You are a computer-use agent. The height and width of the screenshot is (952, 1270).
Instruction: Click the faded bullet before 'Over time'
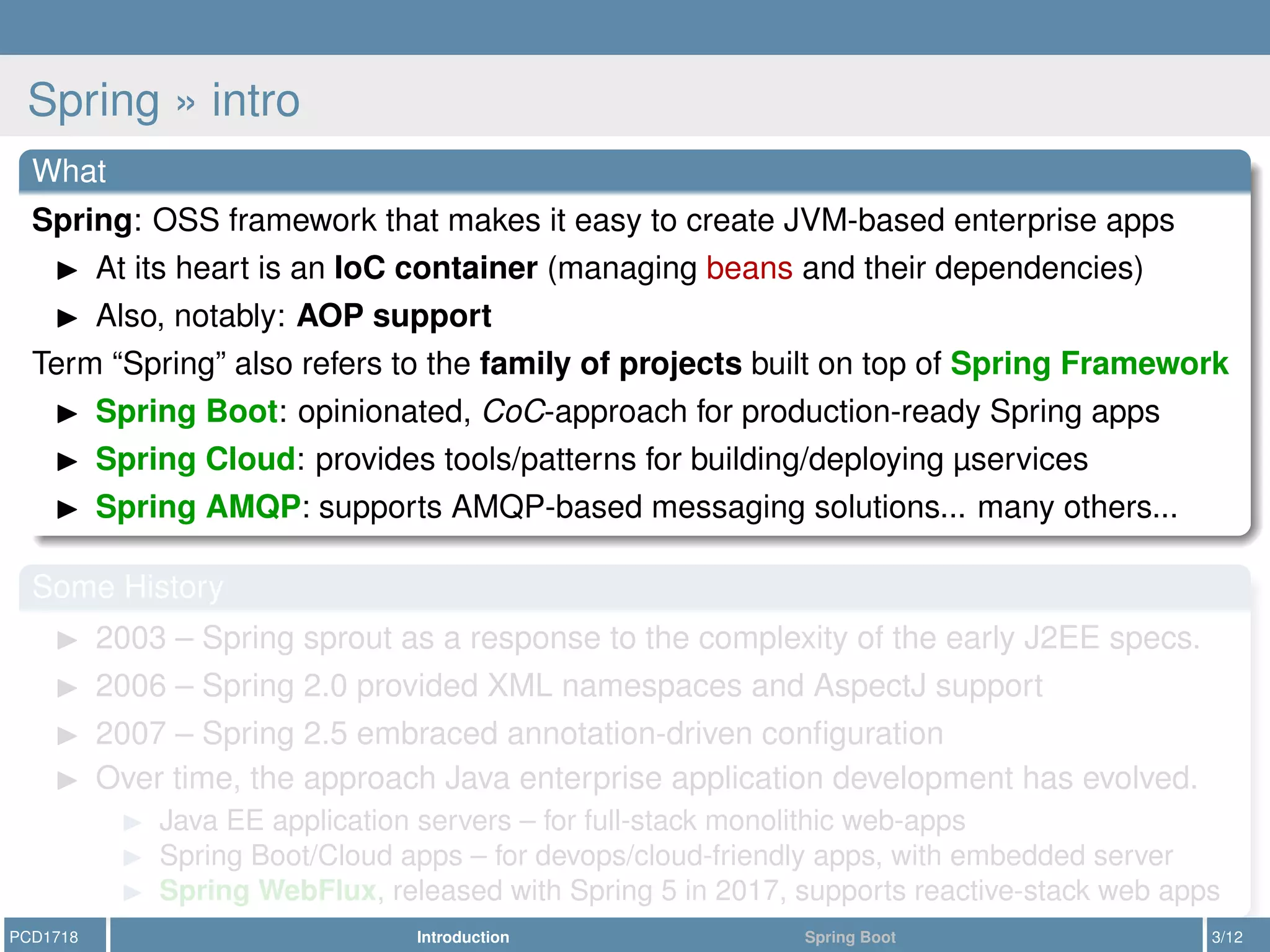(x=67, y=780)
